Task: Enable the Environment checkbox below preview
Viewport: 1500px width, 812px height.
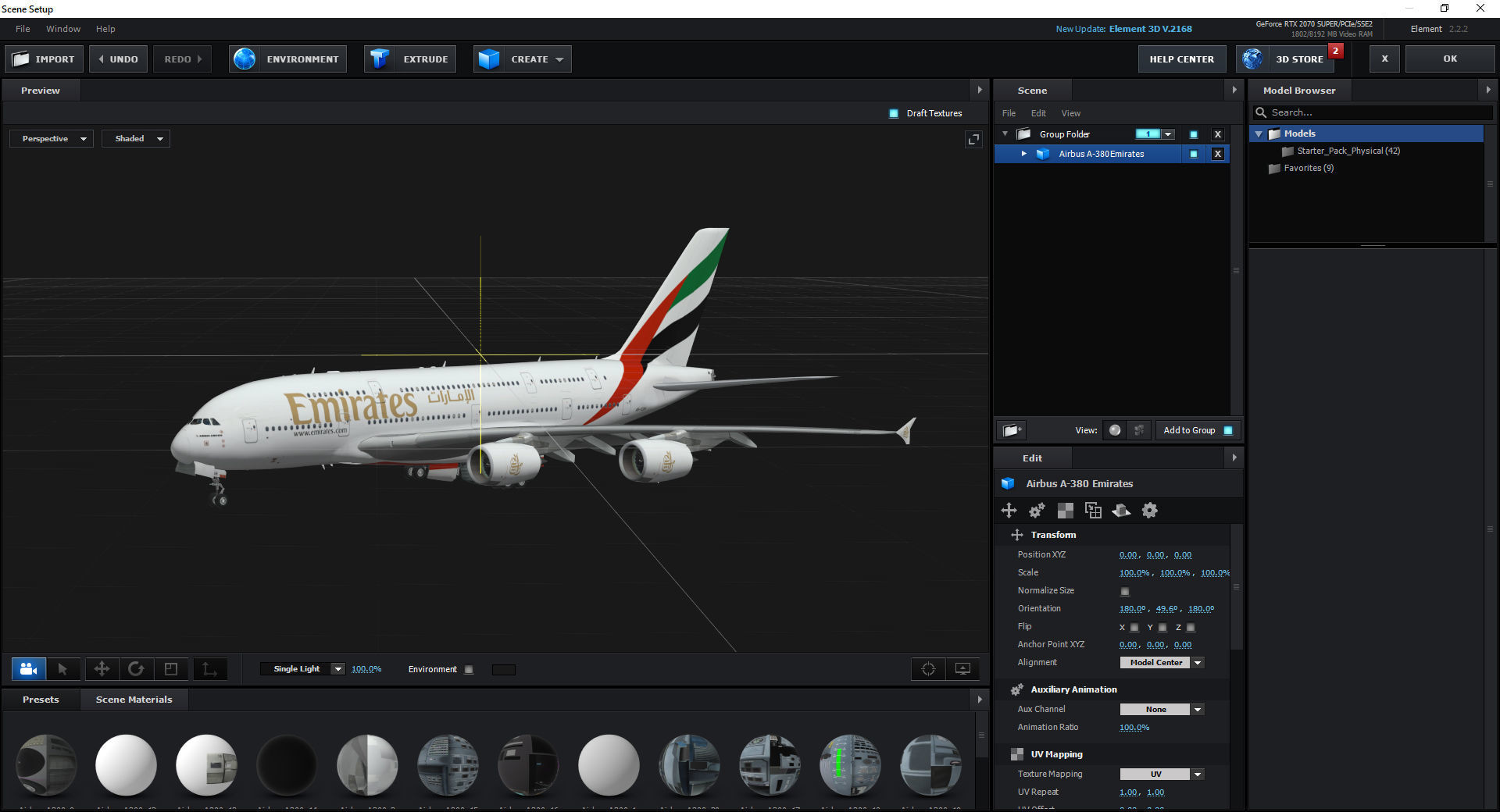Action: point(469,669)
